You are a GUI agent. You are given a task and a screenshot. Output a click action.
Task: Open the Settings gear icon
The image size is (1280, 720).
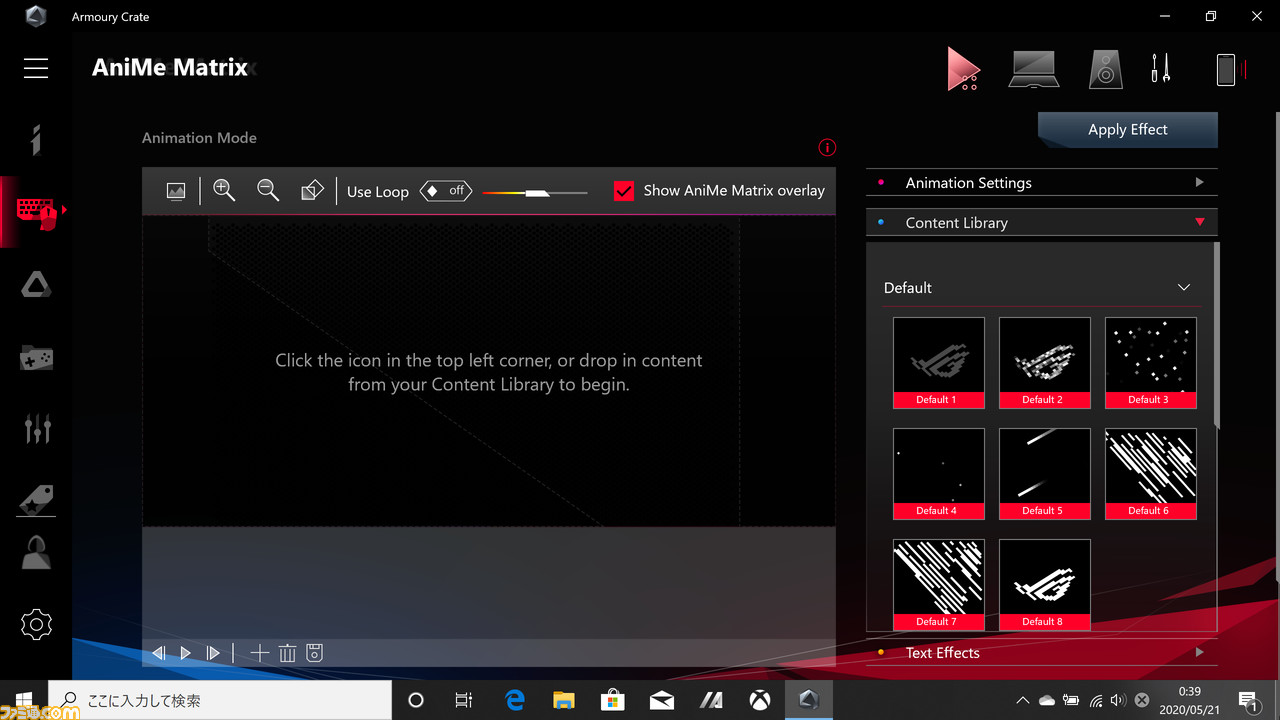(36, 625)
